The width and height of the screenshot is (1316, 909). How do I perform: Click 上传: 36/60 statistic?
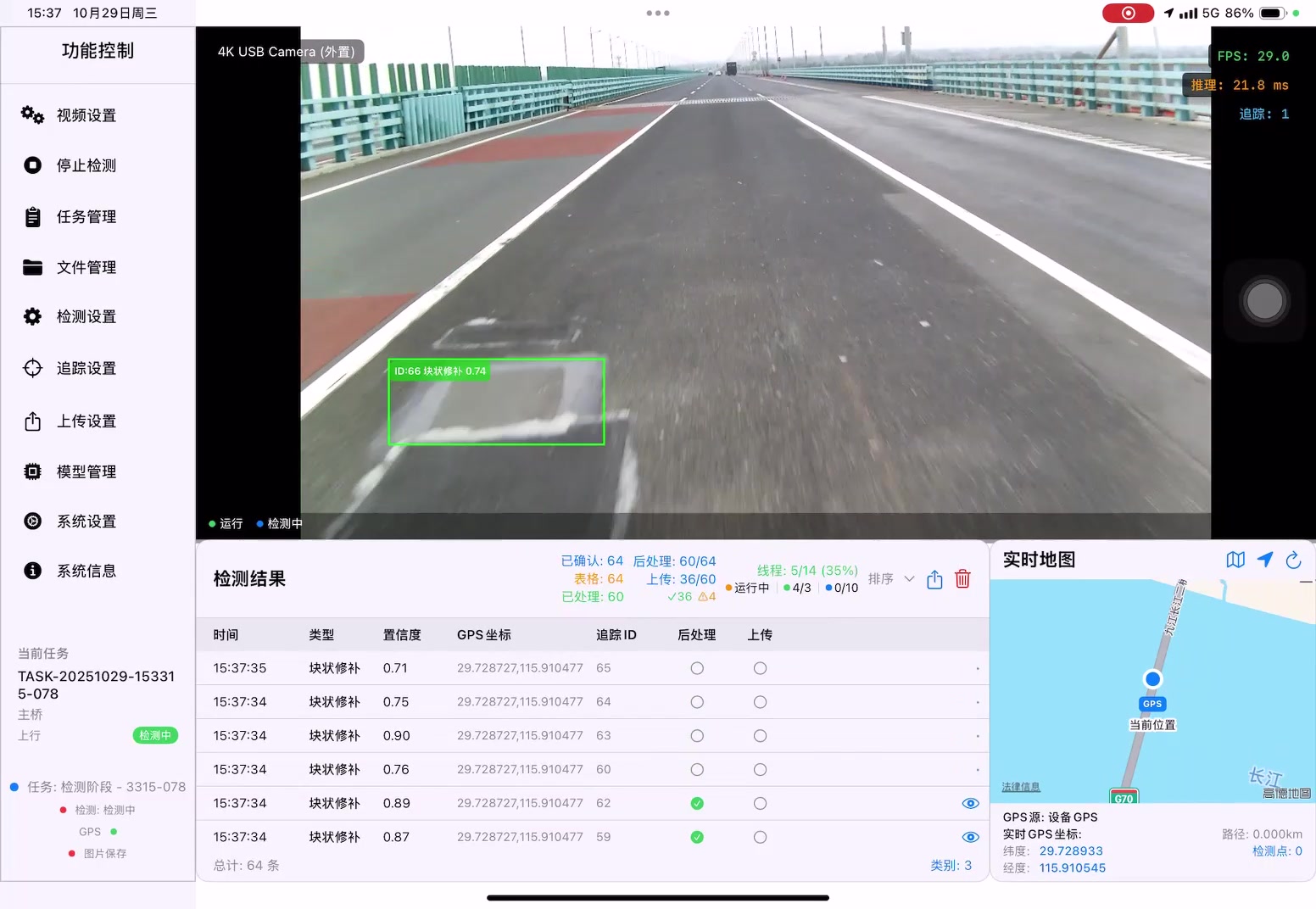[682, 579]
